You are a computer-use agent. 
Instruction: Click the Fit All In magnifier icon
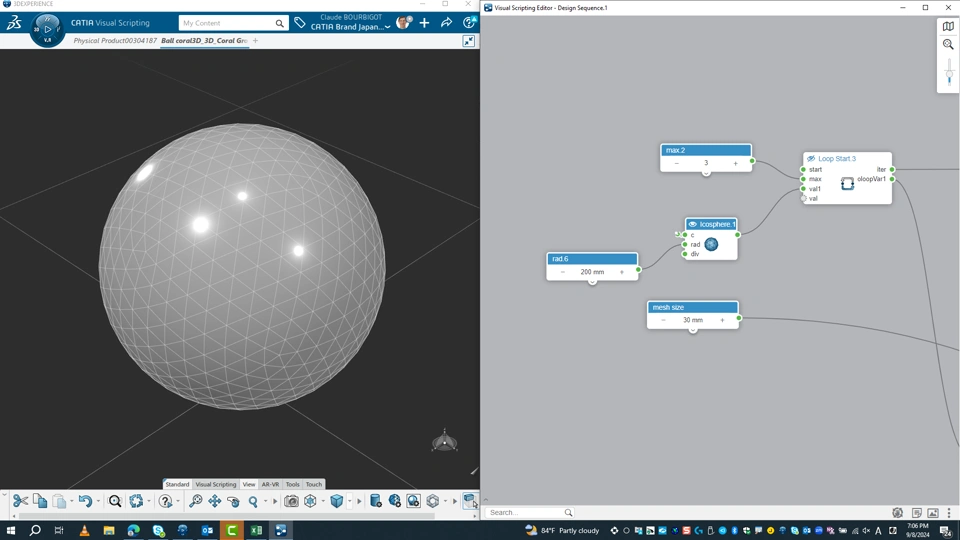(195, 501)
